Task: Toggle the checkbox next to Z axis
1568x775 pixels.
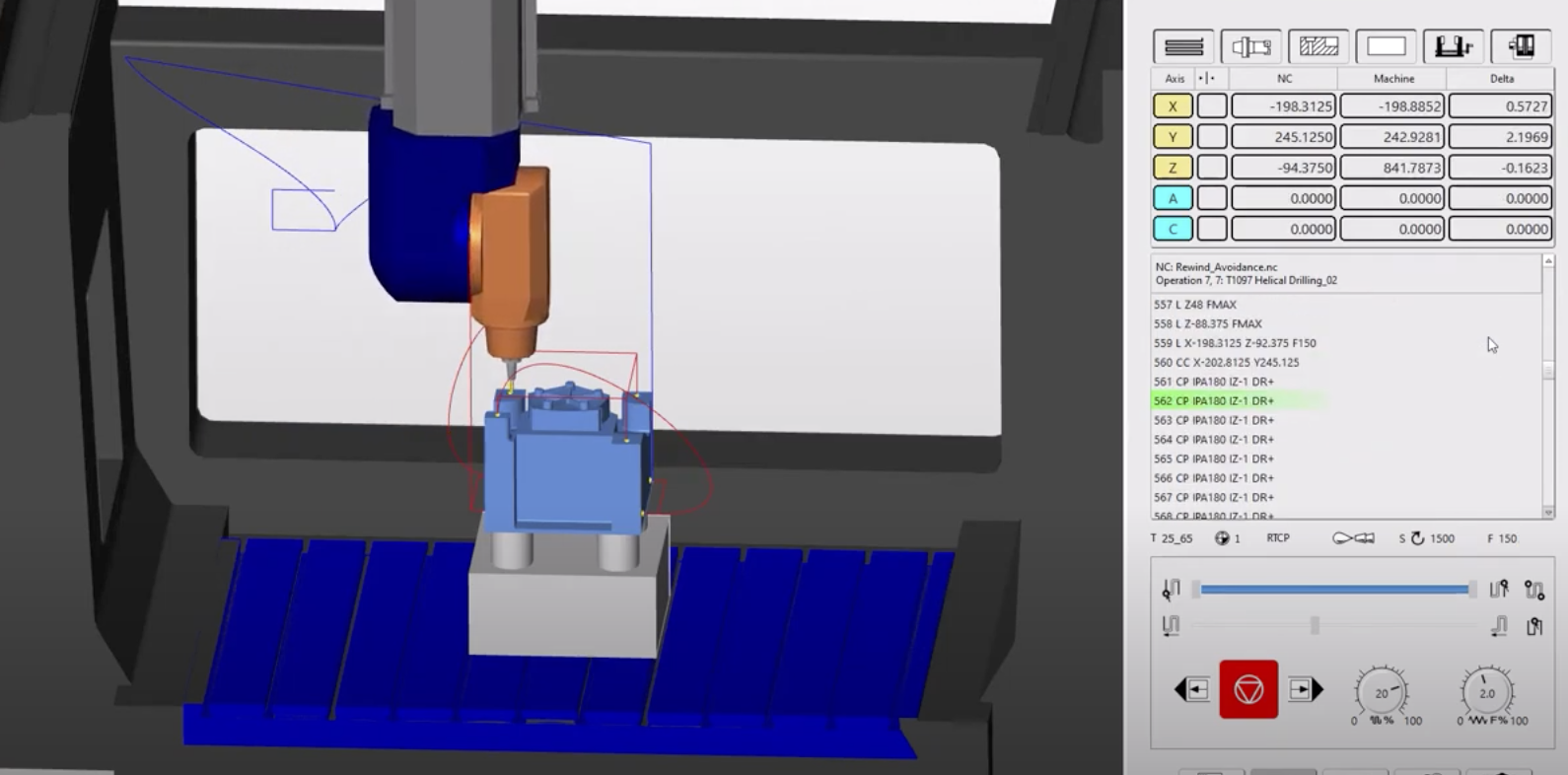Action: (x=1212, y=168)
